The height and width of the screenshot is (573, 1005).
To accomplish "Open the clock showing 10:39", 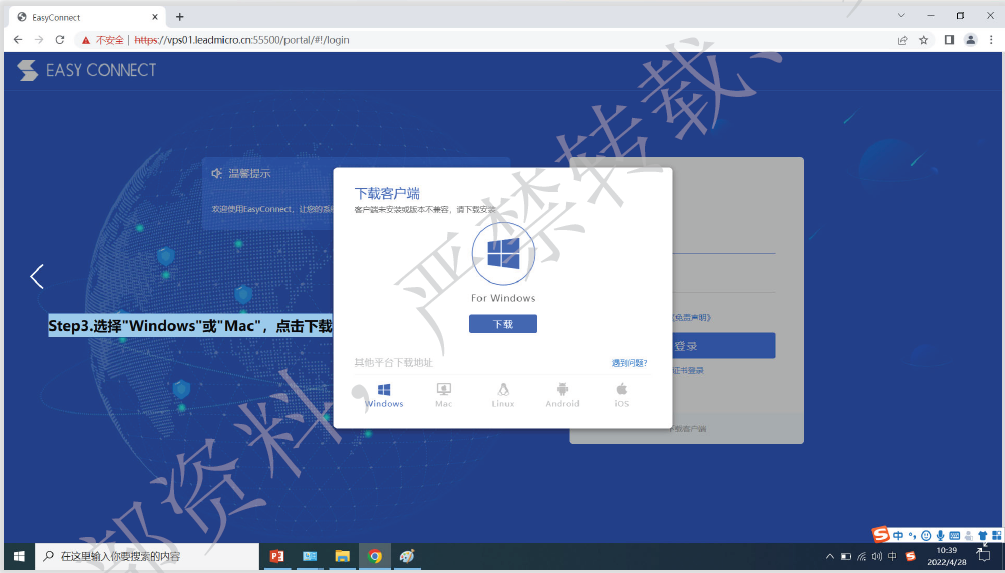I will click(947, 556).
